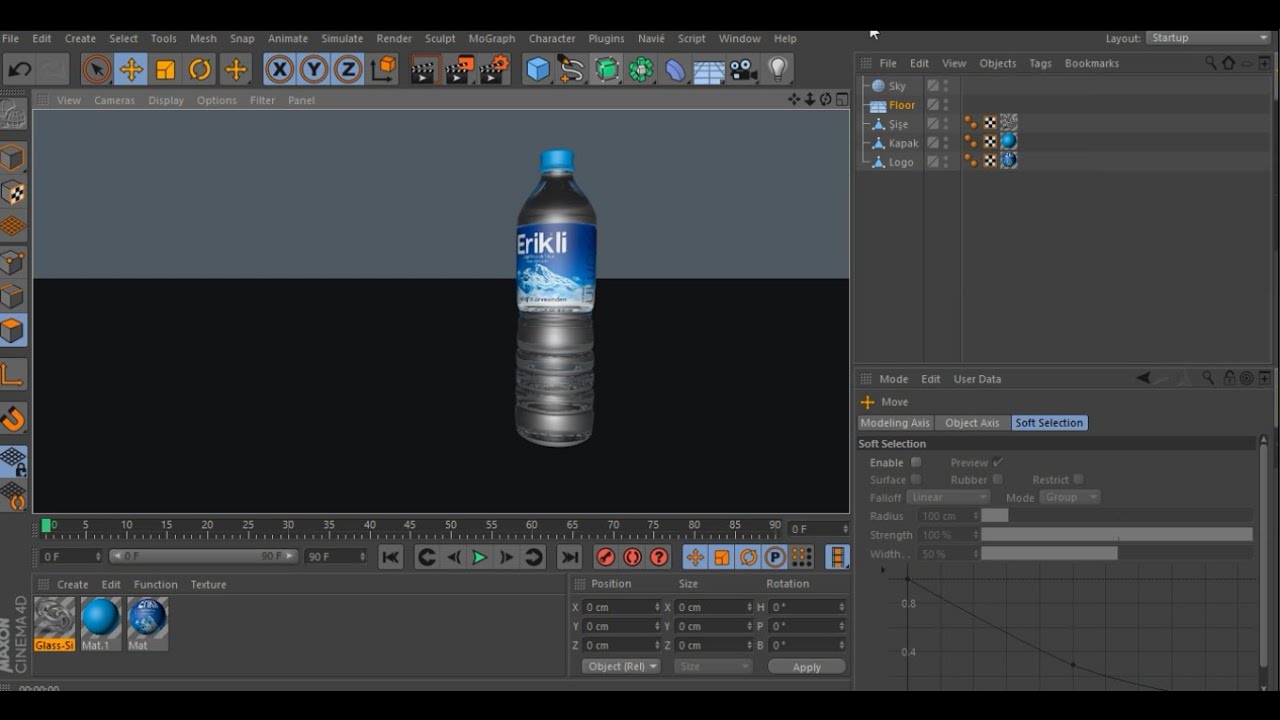Click Render Active View clapperboard icon
Viewport: 1280px width, 720px height.
coord(425,69)
